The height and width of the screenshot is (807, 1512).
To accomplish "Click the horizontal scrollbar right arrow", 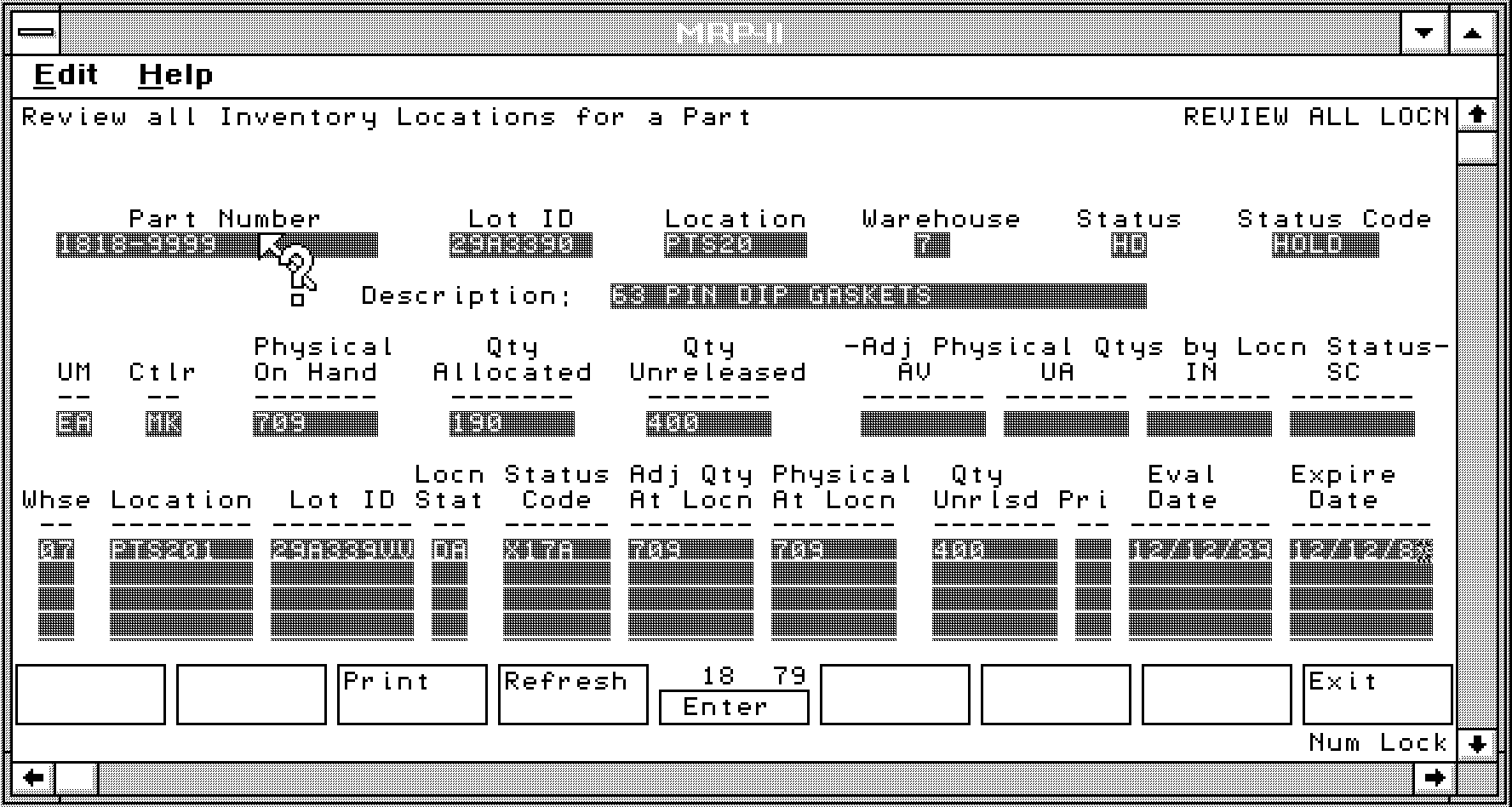I will coord(1435,777).
